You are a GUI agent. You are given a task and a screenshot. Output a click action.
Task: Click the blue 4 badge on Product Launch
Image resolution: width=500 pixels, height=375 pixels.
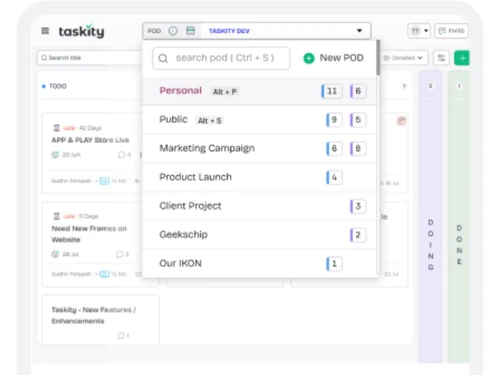pyautogui.click(x=334, y=177)
